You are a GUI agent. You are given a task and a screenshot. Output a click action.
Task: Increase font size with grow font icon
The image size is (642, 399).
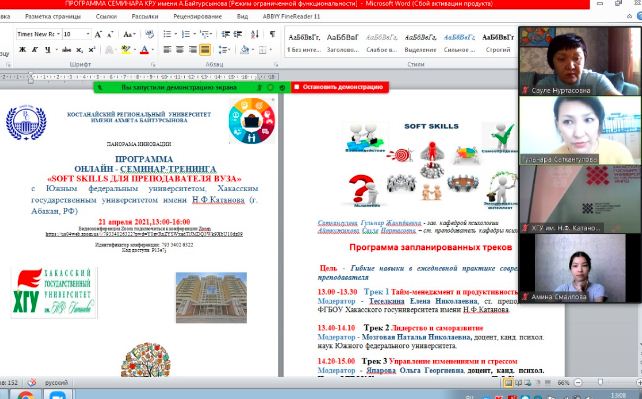tap(98, 34)
